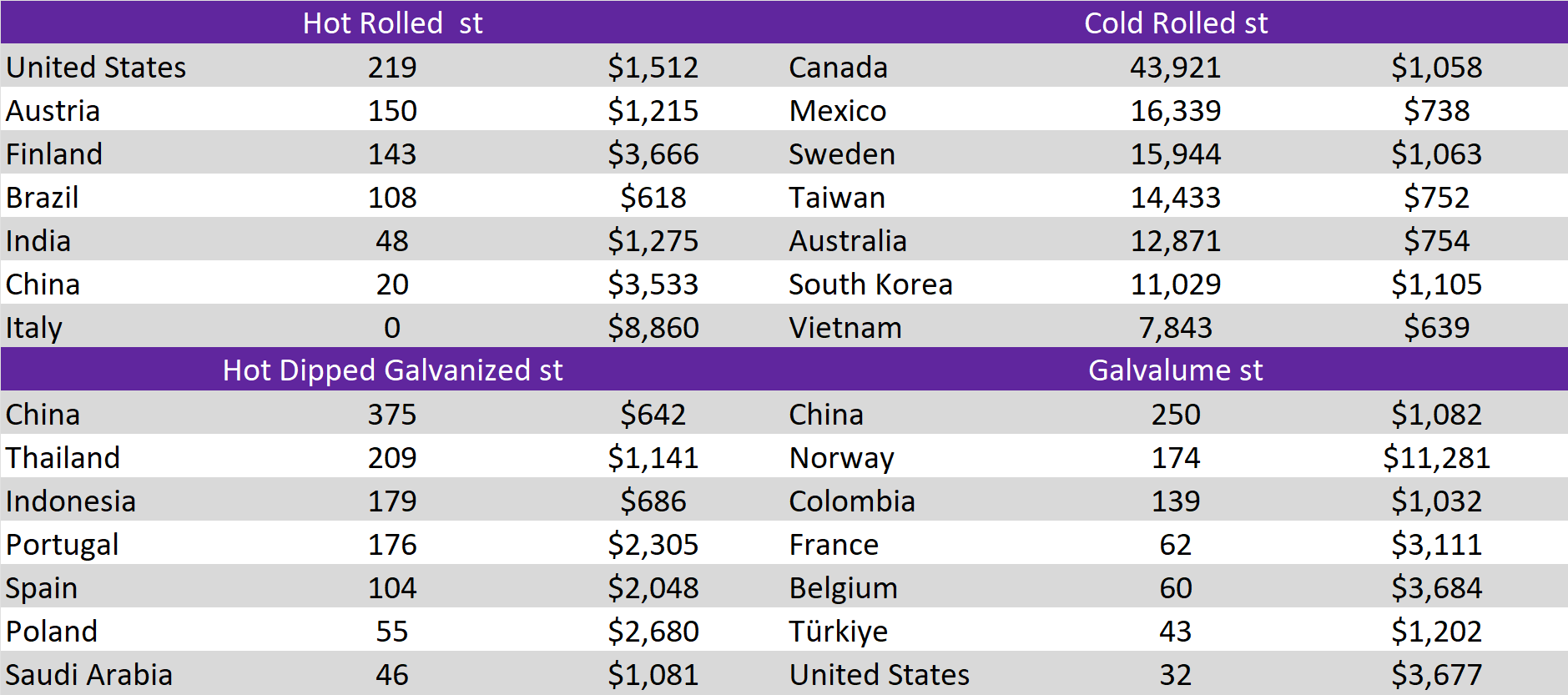Click the Hot Rolled st header
The image size is (1568, 695).
tap(392, 23)
